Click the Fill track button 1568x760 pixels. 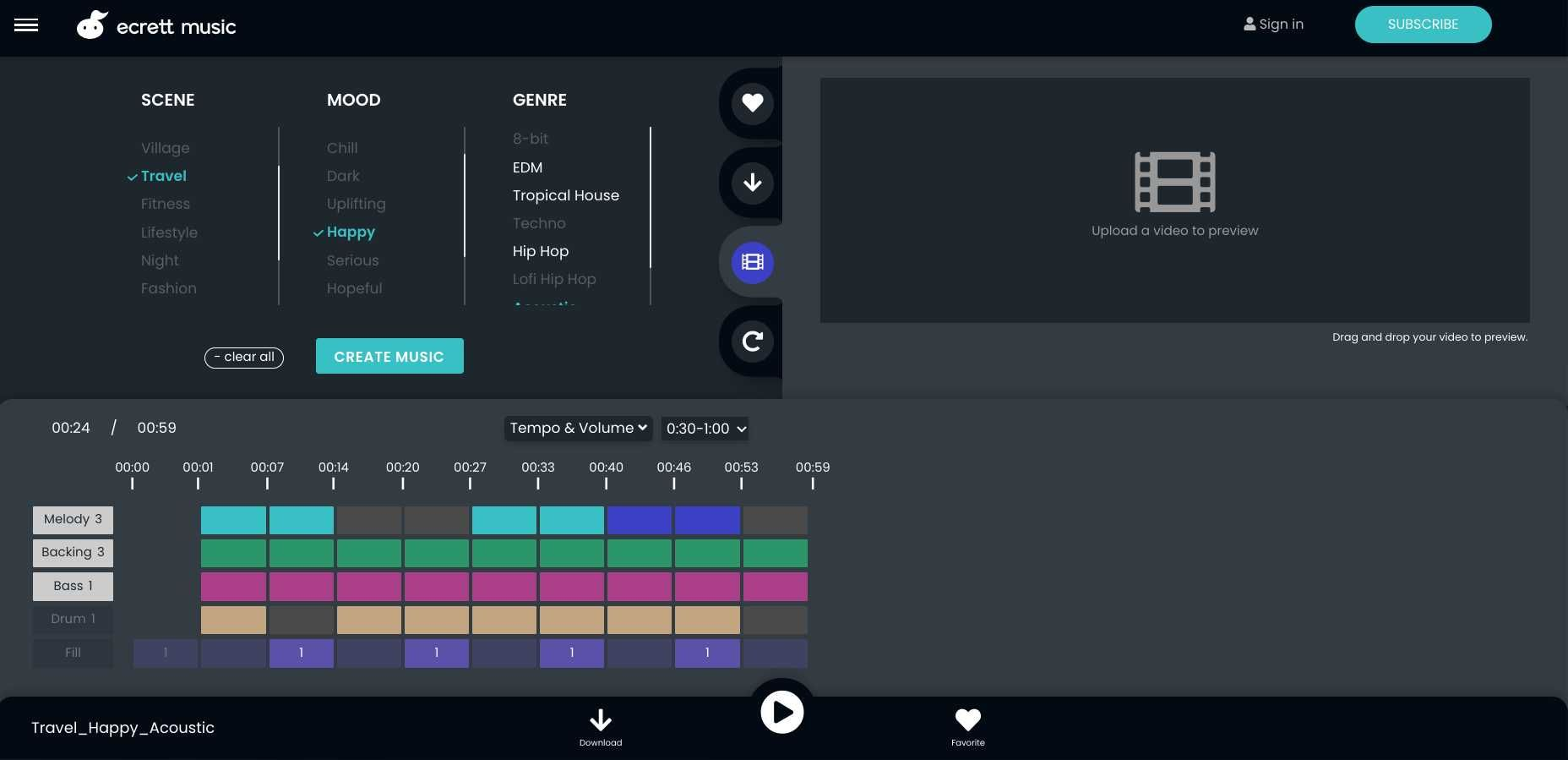point(73,653)
